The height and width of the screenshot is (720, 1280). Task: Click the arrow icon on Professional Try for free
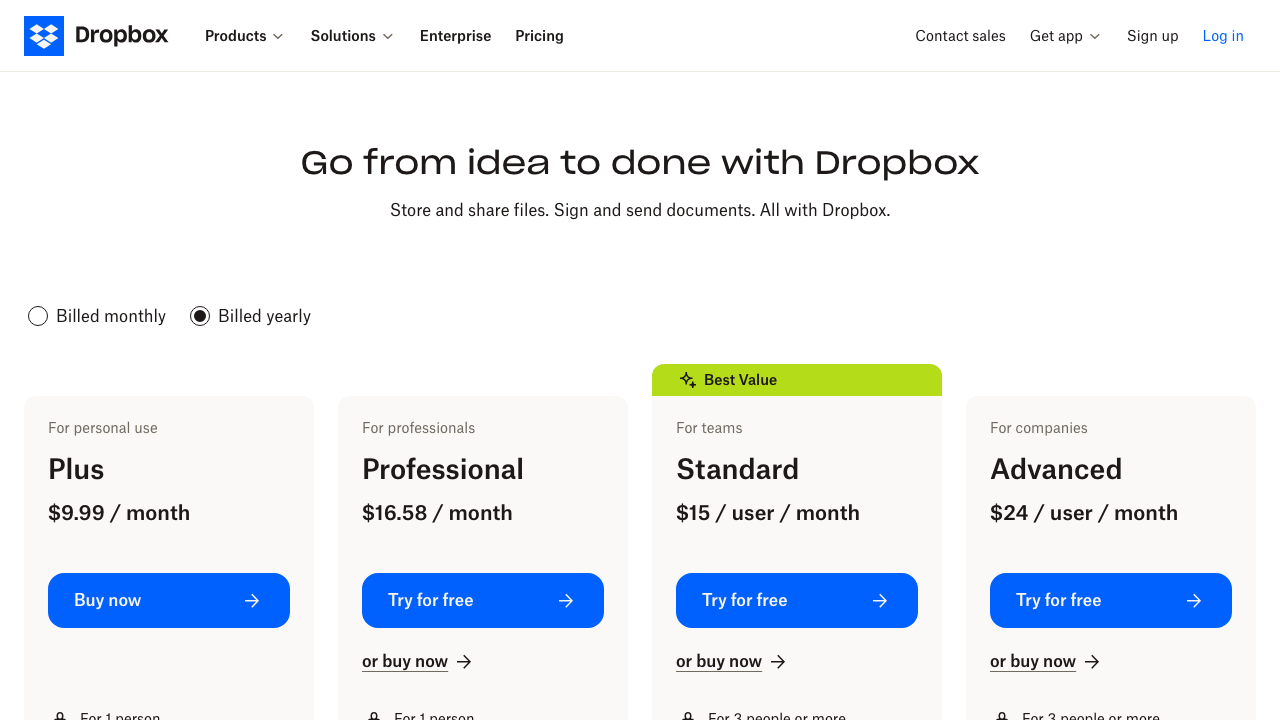(566, 600)
